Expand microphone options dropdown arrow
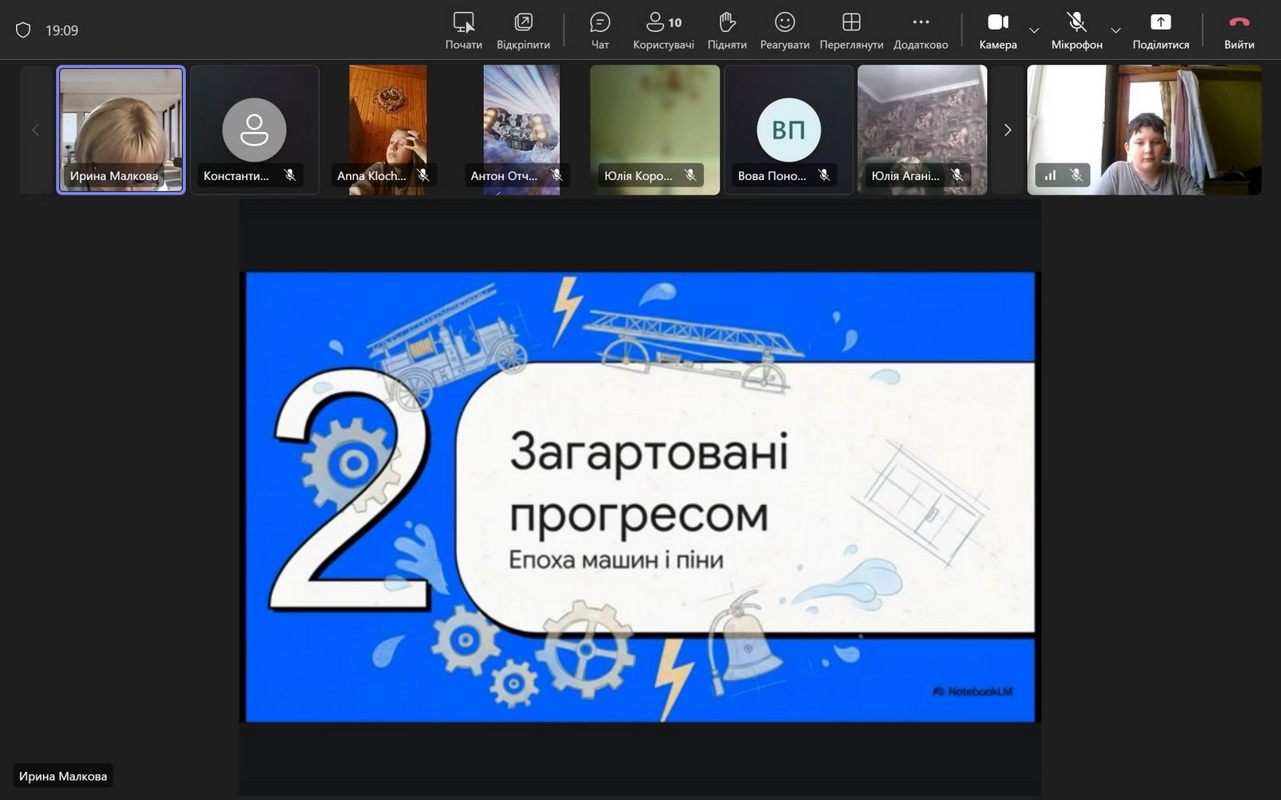The width and height of the screenshot is (1281, 800). pyautogui.click(x=1116, y=31)
